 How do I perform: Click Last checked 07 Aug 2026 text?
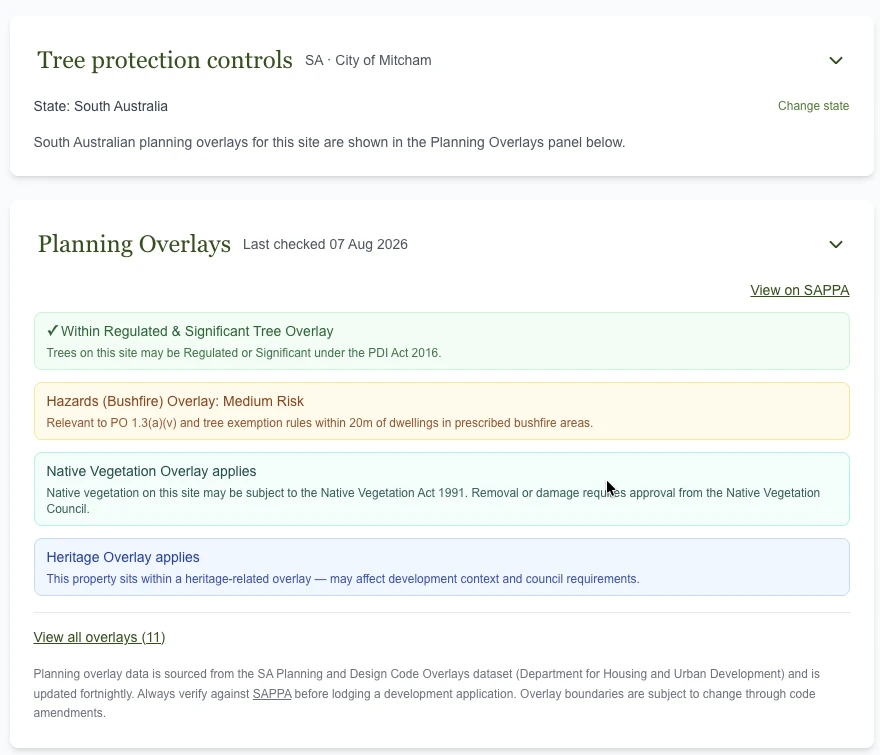point(325,245)
